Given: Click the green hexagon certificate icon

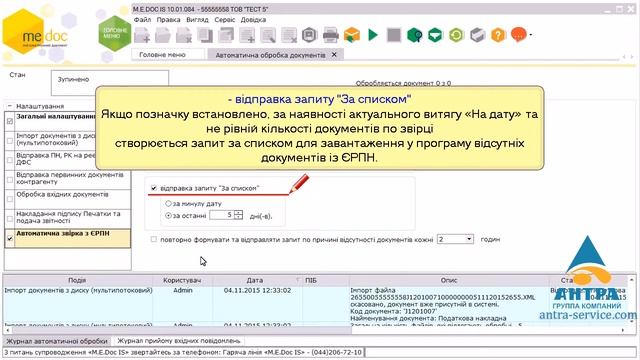Looking at the screenshot, I should click(x=415, y=35).
